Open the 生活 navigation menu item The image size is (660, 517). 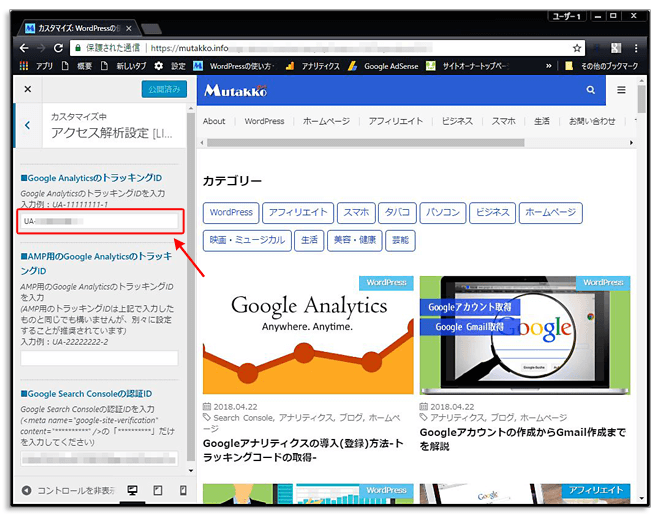tap(542, 121)
